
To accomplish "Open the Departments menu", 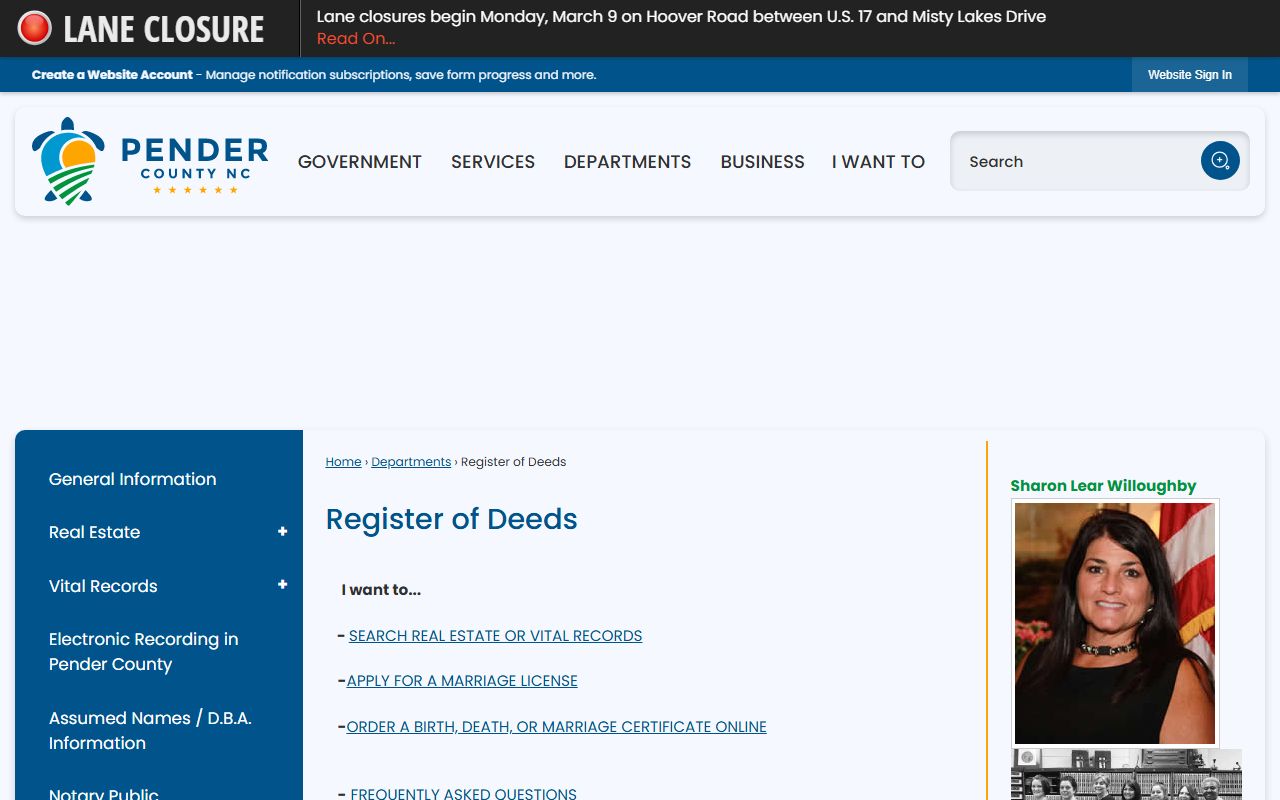I will coord(628,162).
